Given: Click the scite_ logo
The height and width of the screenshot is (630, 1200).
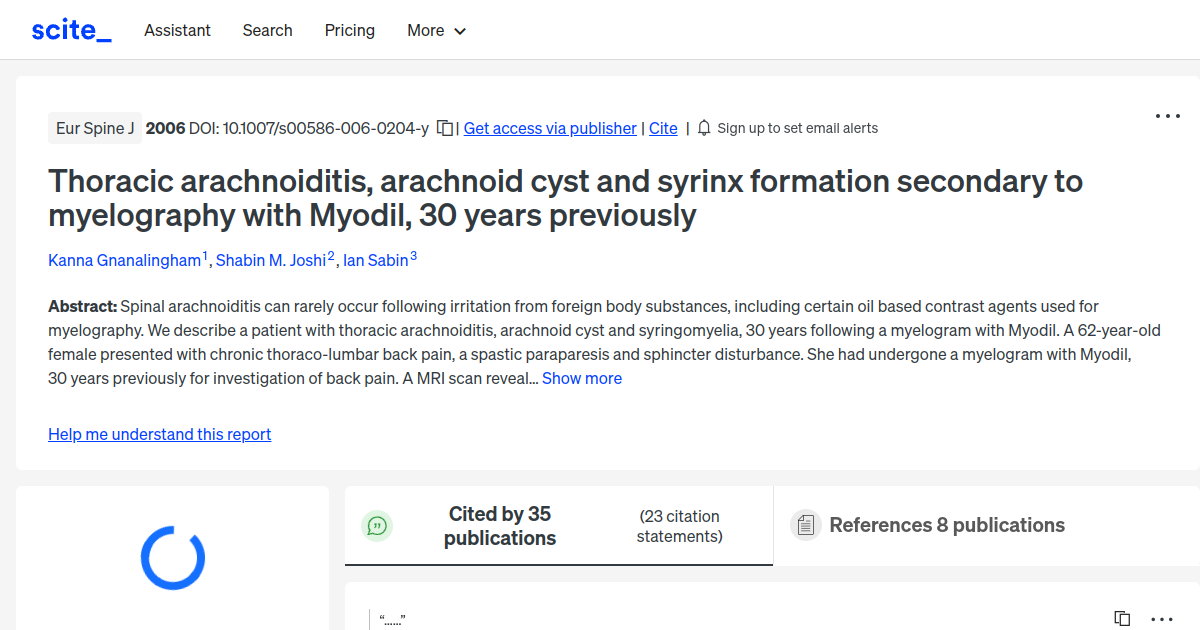Looking at the screenshot, I should pos(71,30).
